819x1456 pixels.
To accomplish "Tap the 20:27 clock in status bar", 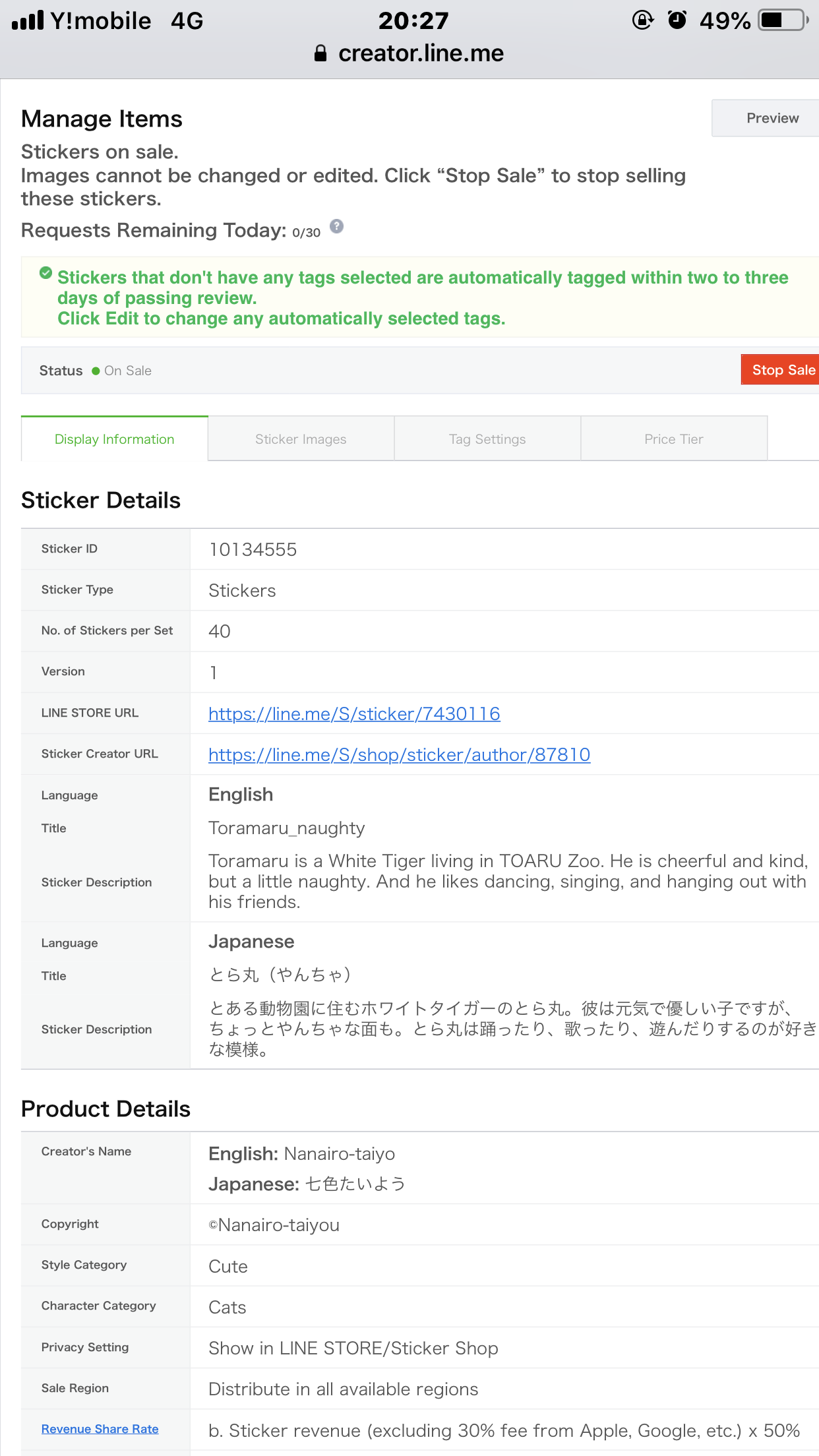I will pos(413,20).
